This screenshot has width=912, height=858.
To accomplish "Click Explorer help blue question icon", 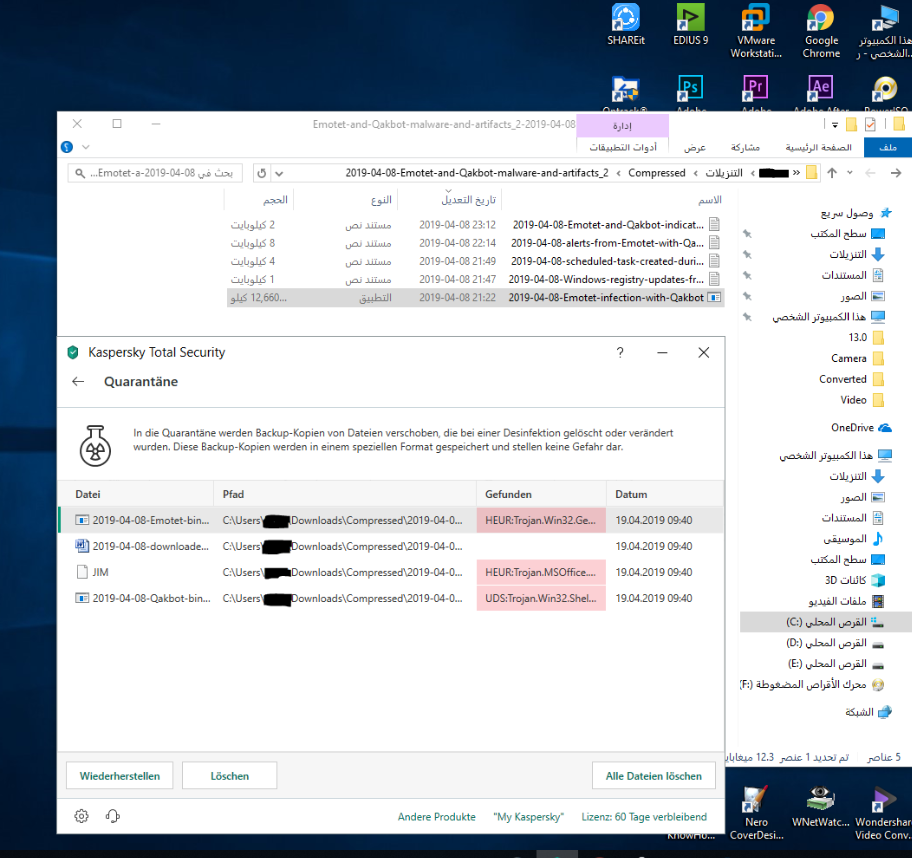I will 67,147.
